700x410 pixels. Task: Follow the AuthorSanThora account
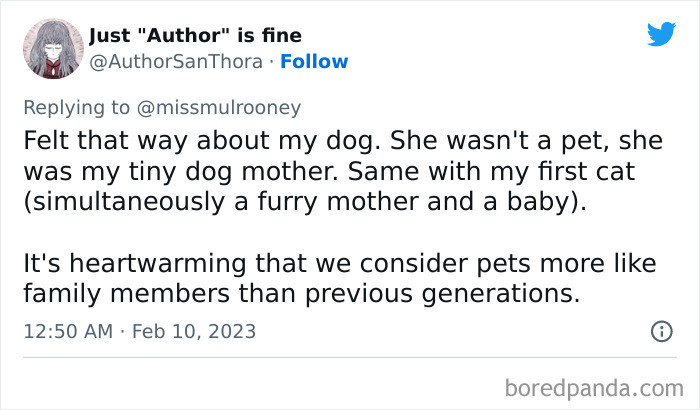[x=314, y=61]
